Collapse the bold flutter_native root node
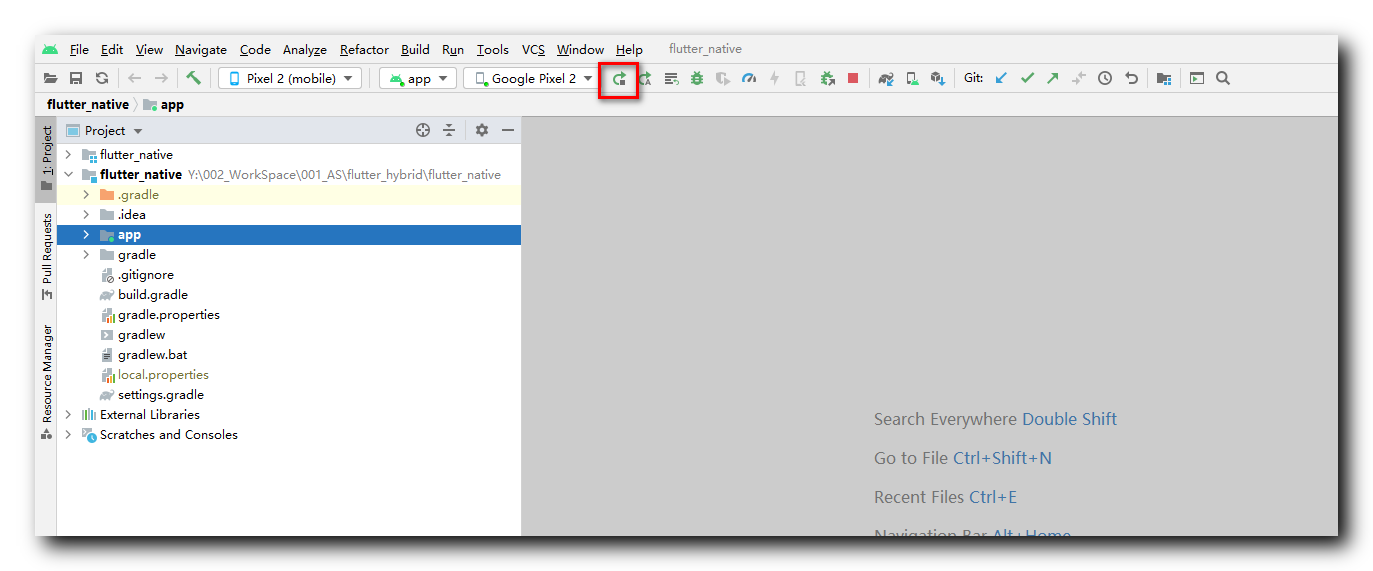 (x=68, y=175)
